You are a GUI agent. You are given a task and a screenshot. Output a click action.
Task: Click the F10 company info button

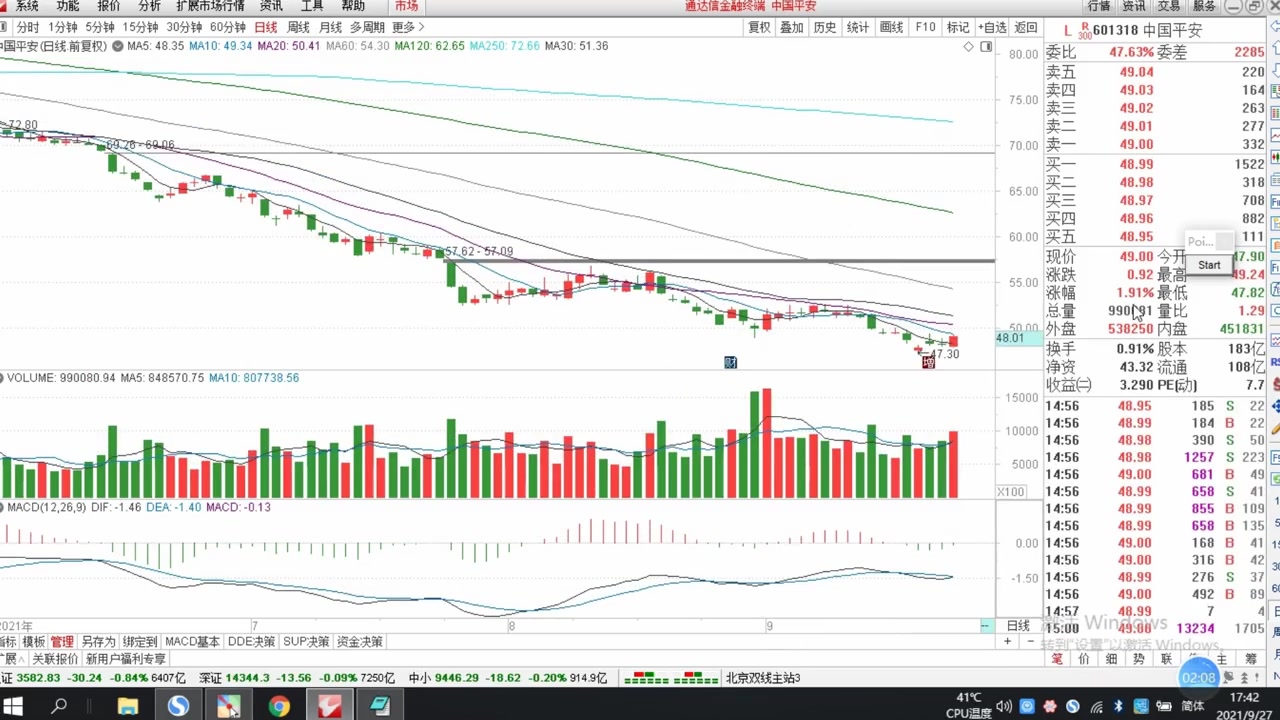[925, 27]
